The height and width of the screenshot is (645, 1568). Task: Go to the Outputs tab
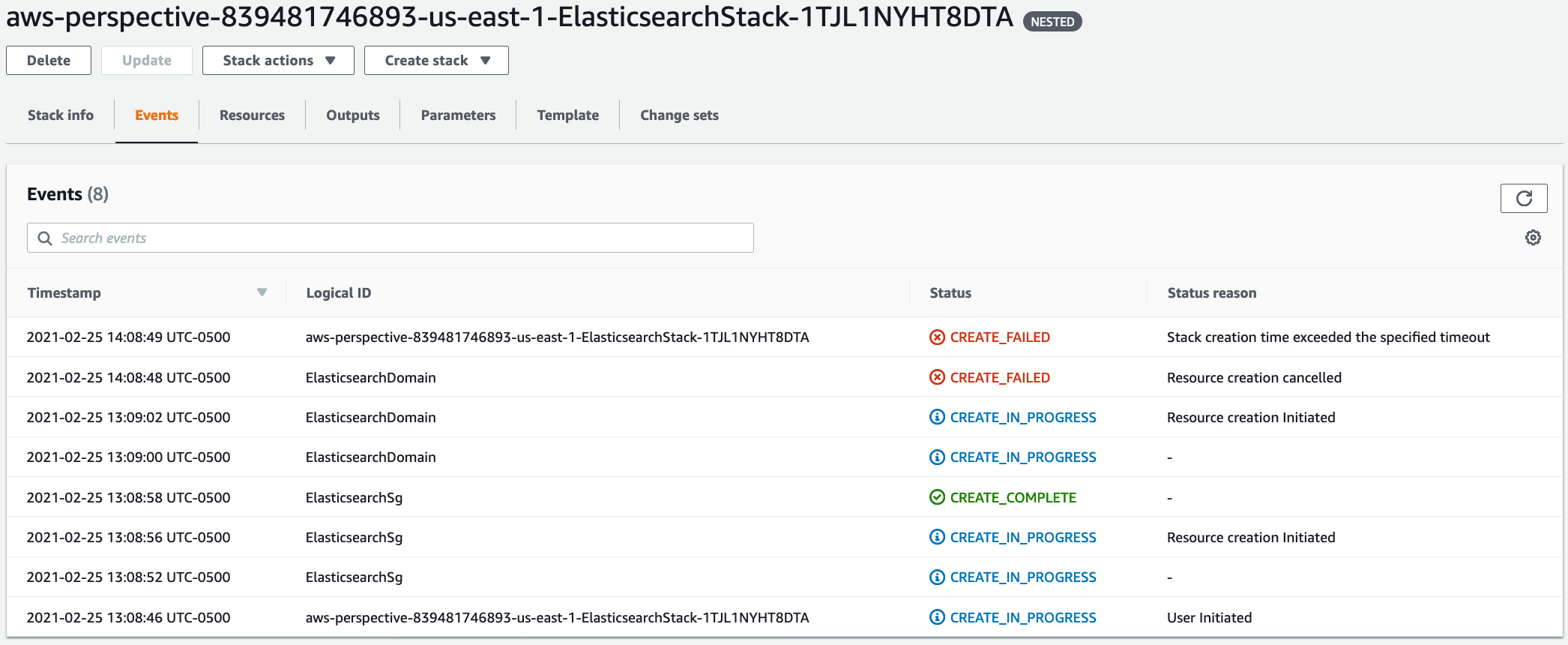[353, 115]
